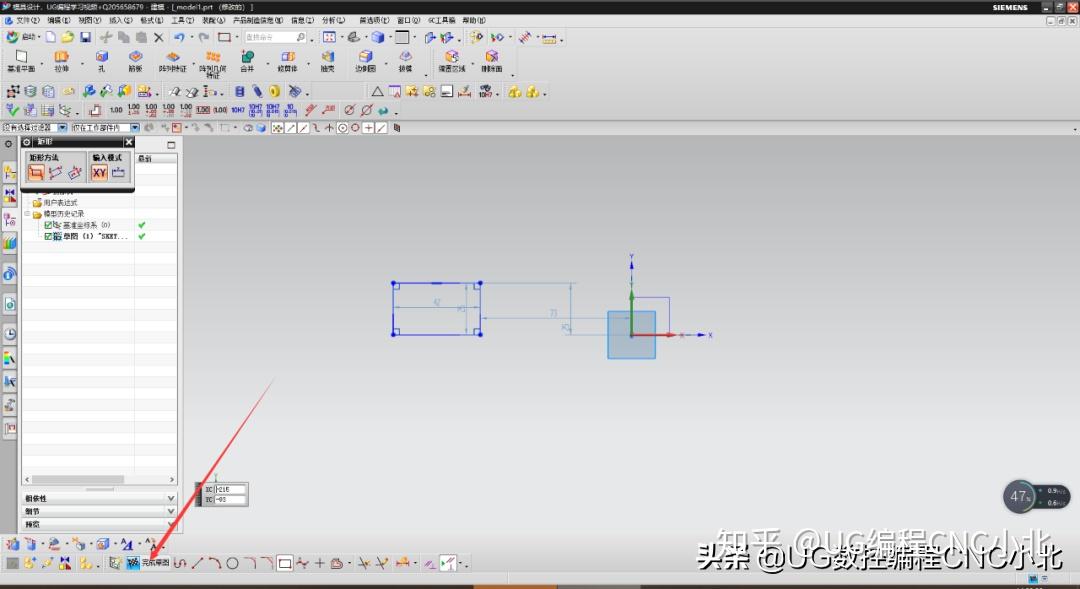
Task: Click the Hole (孔) feature icon
Action: (101, 58)
